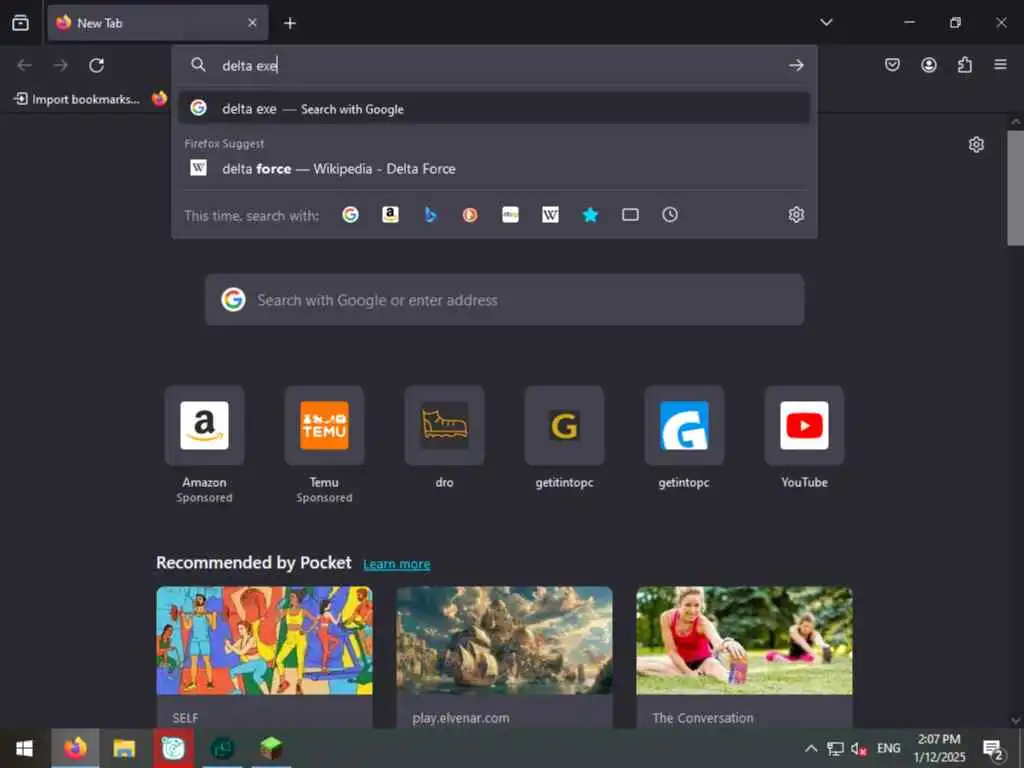Open a new tab with plus button
Image resolution: width=1024 pixels, height=768 pixels.
click(290, 23)
